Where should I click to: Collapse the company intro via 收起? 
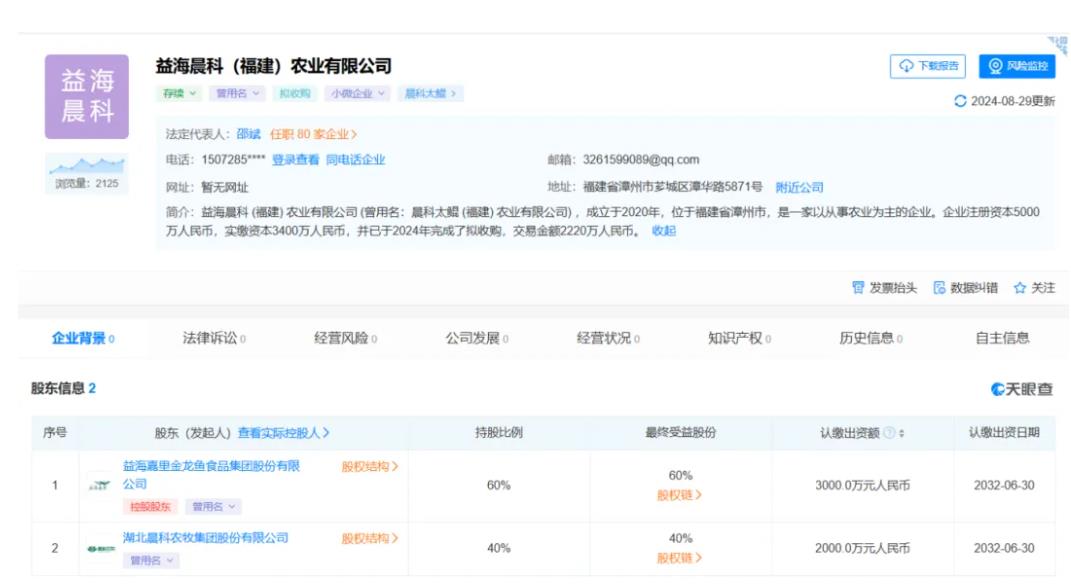tap(663, 231)
